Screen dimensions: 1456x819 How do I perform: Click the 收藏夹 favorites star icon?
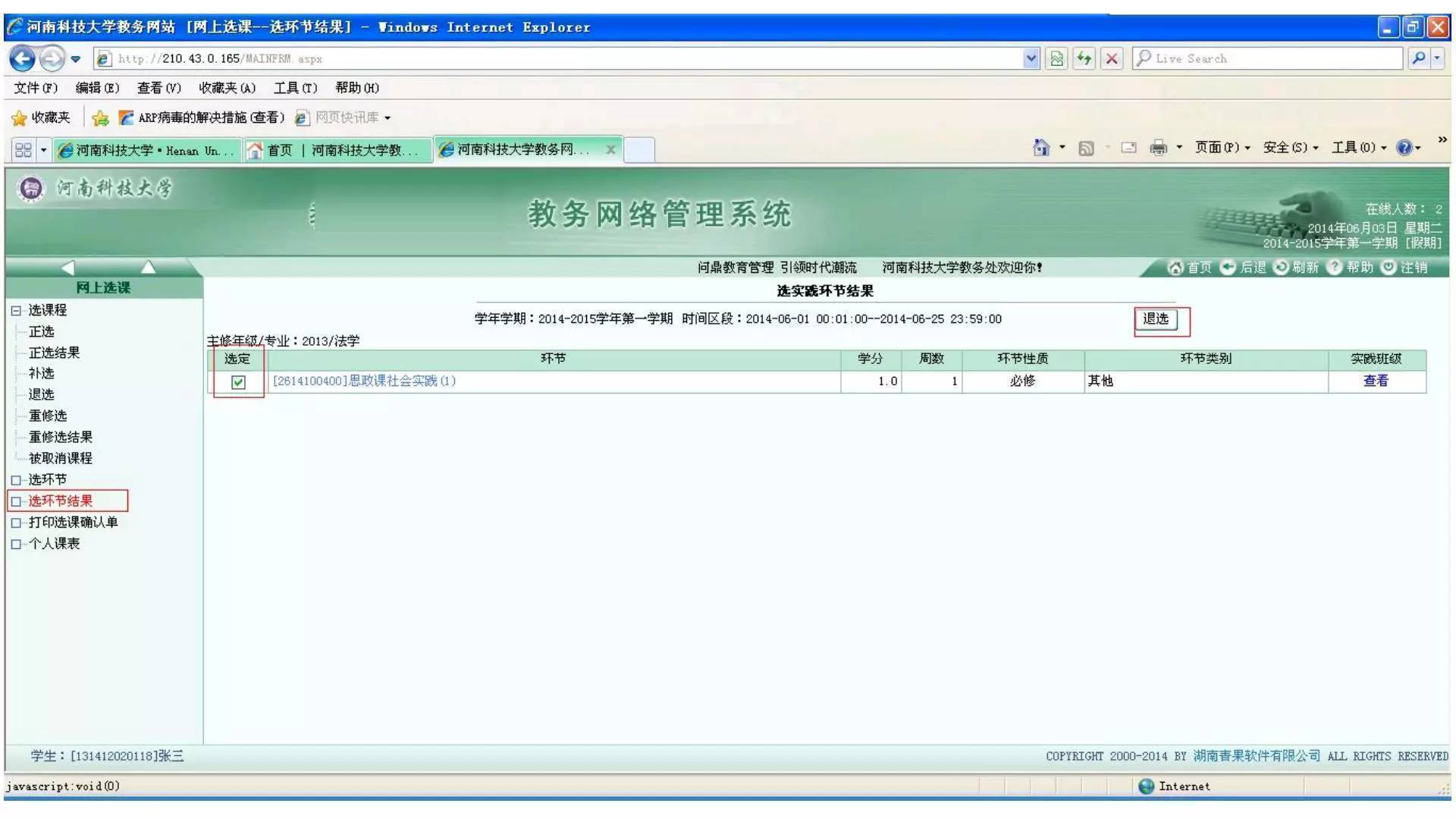(19, 118)
